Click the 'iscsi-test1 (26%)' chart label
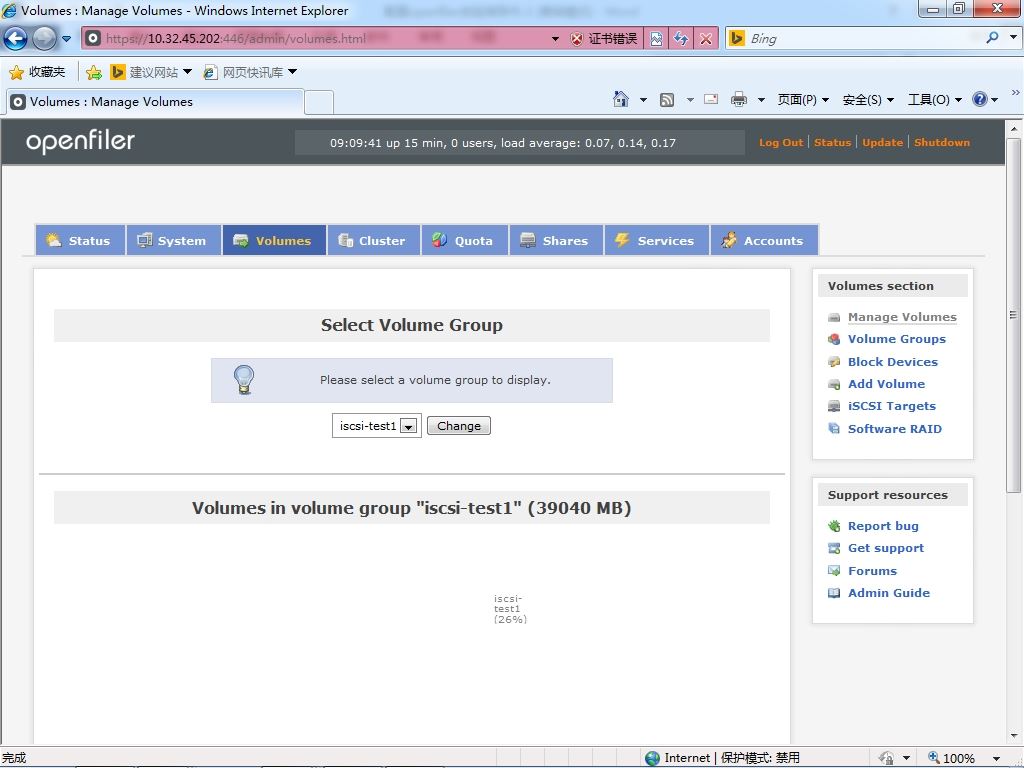The image size is (1024, 768). [509, 609]
